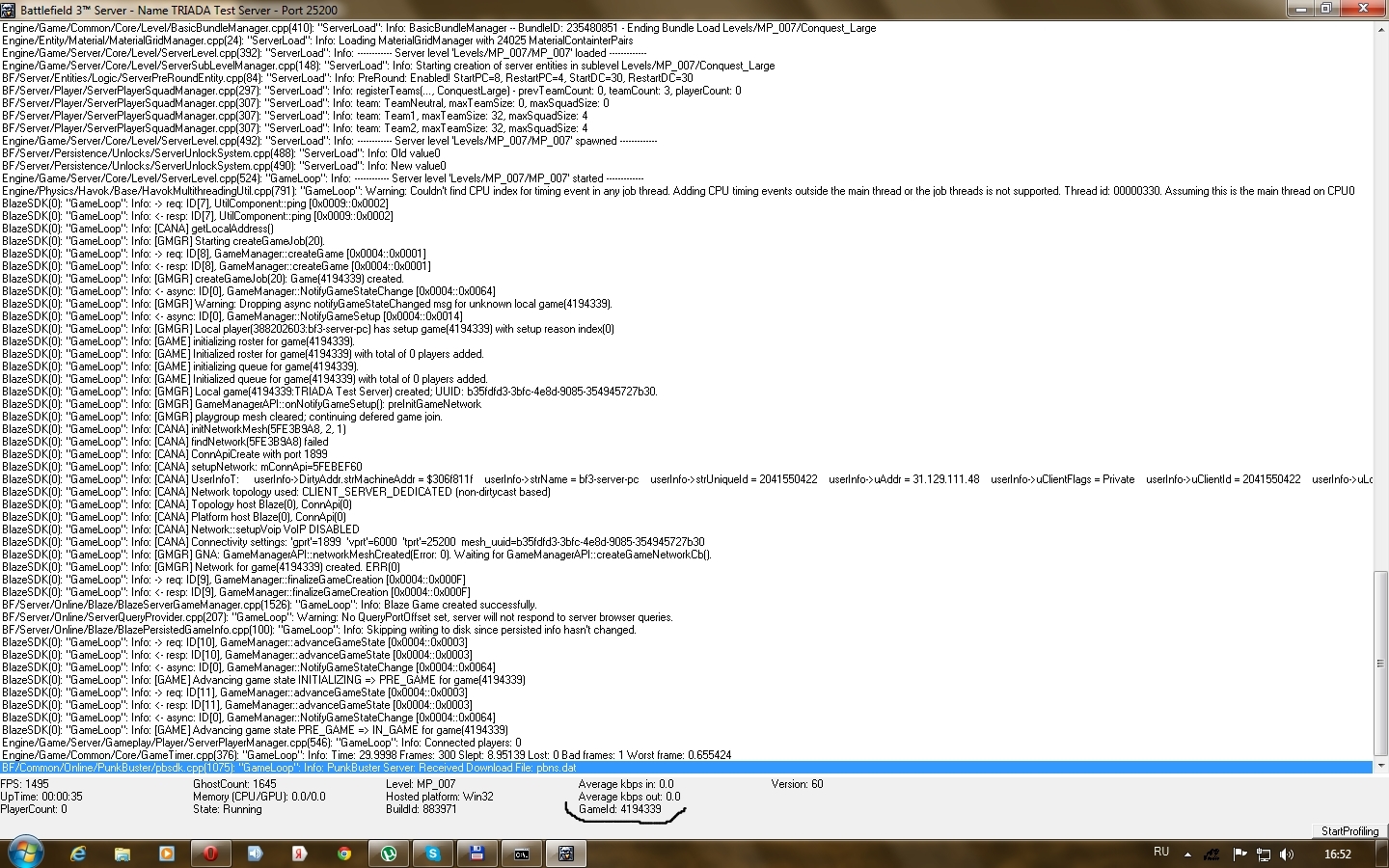Select the highlighted PunkBuster pbns.dat log line
This screenshot has width=1389, height=868.
pos(687,768)
